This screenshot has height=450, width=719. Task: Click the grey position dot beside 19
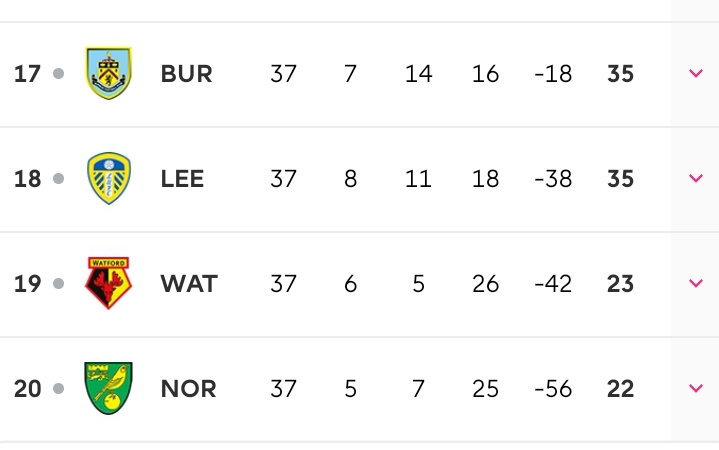tap(58, 283)
